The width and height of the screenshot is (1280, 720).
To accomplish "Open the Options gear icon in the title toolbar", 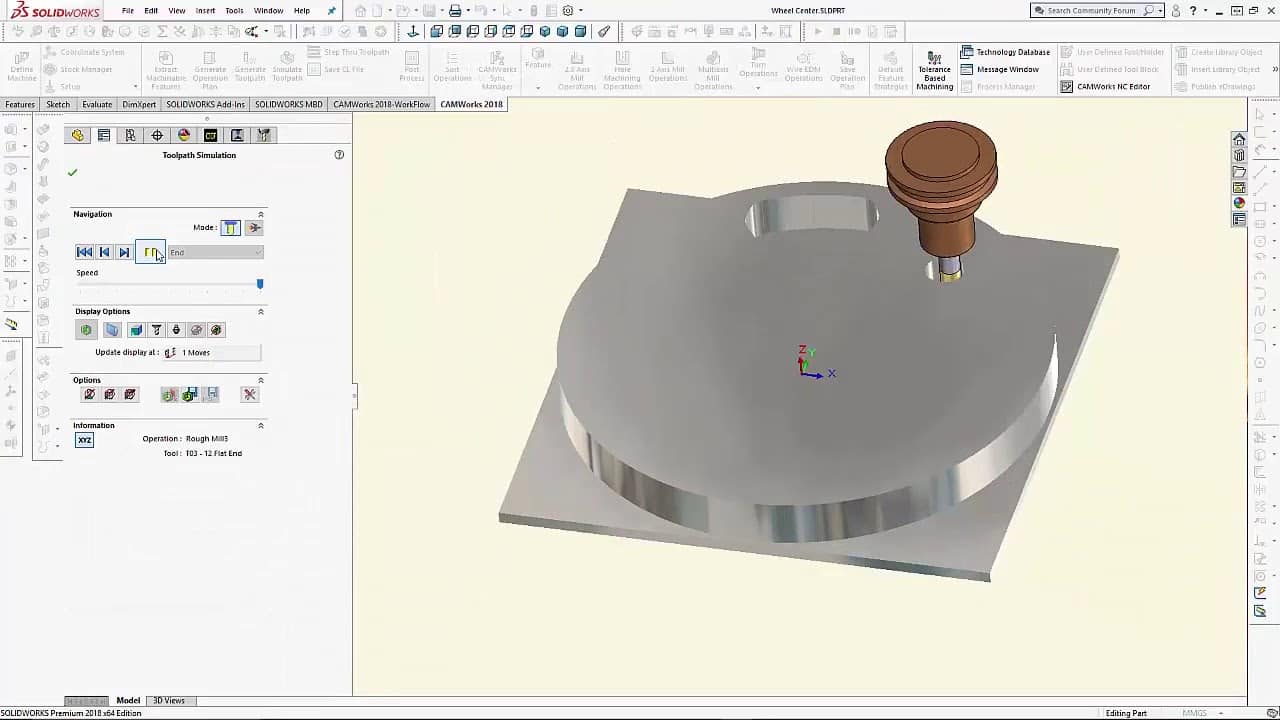I will click(x=568, y=11).
